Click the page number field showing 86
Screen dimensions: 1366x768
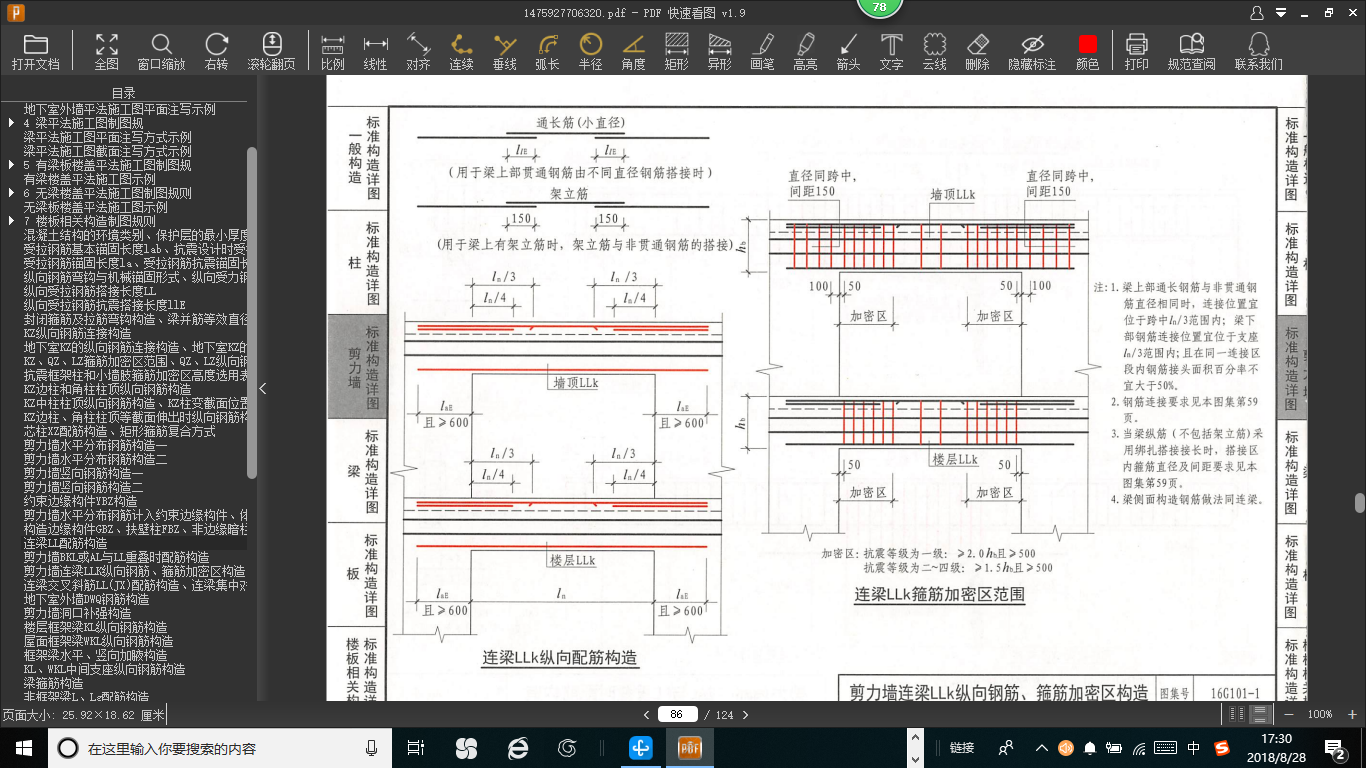pyautogui.click(x=677, y=715)
